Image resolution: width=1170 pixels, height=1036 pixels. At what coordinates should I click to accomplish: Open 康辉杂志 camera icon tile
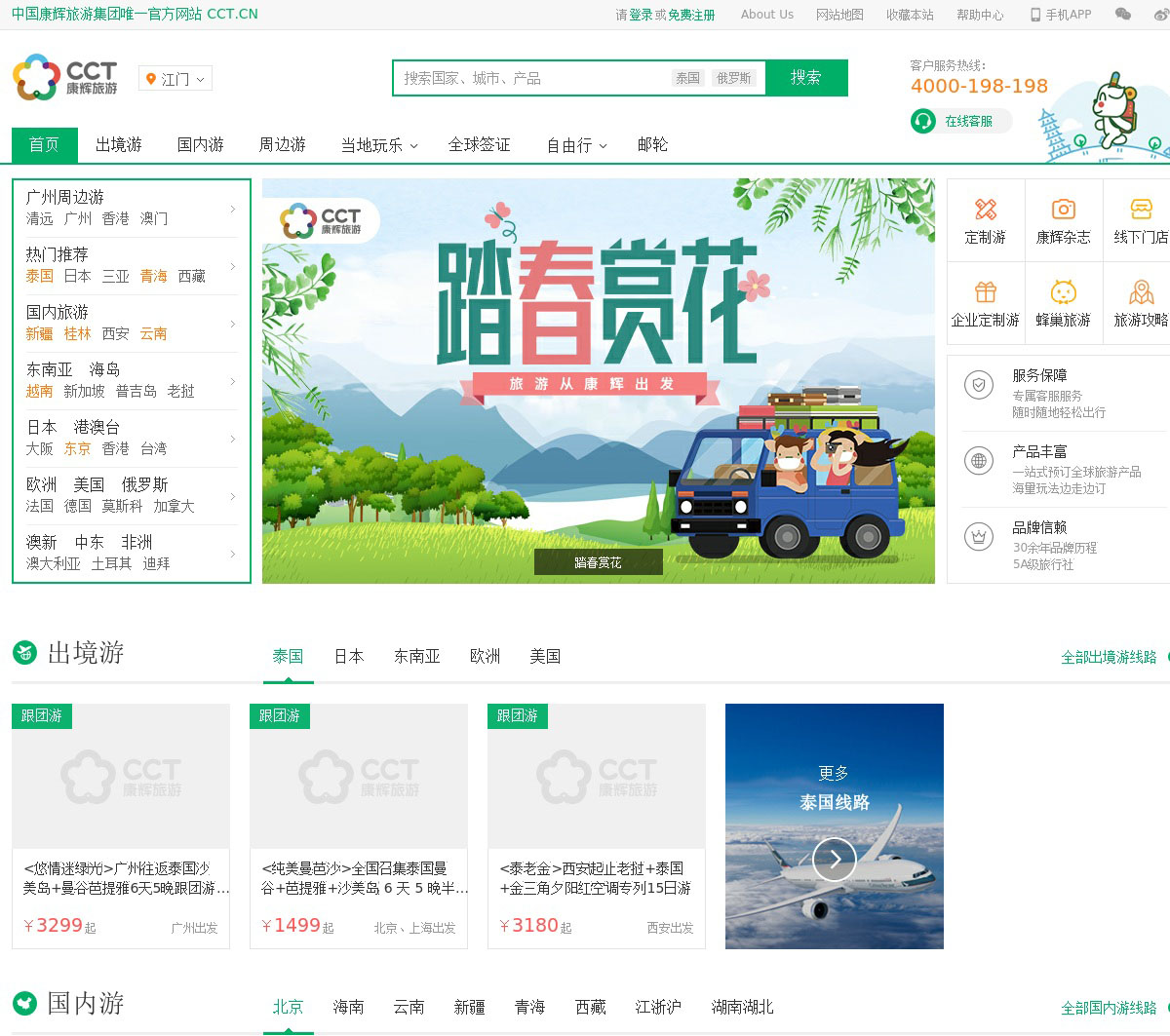[1064, 220]
